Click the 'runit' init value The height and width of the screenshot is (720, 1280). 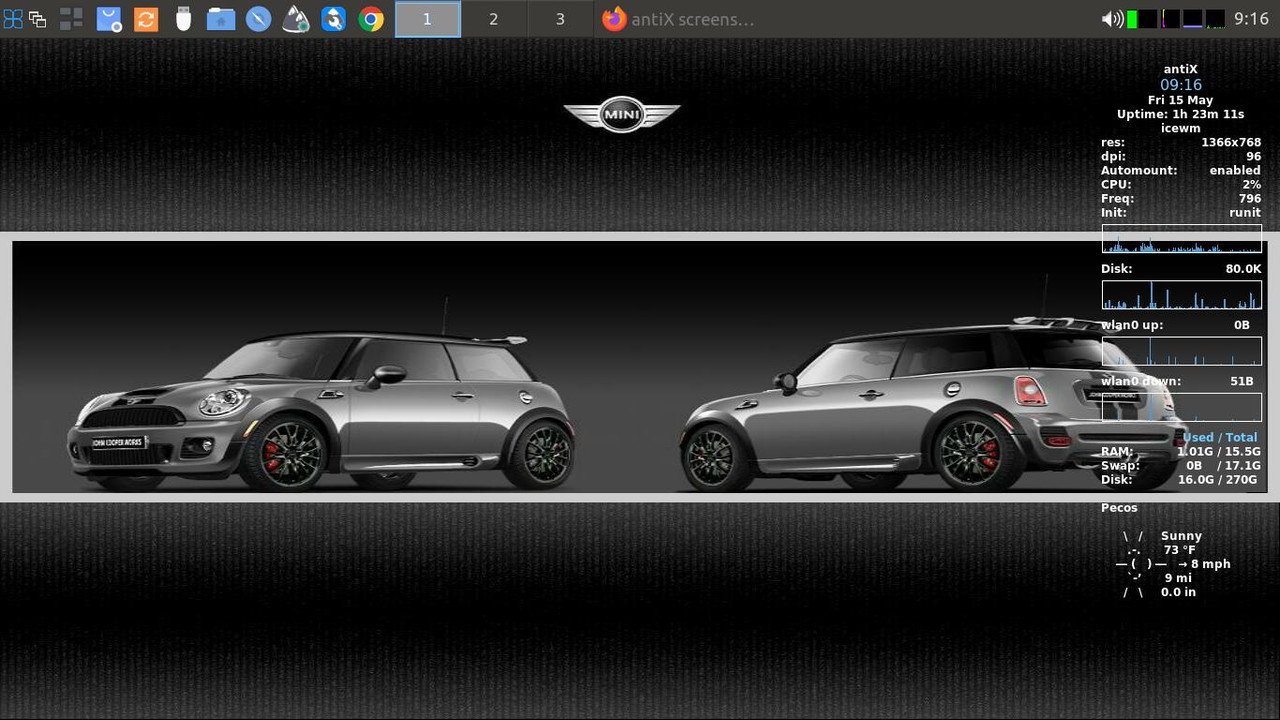click(x=1245, y=213)
